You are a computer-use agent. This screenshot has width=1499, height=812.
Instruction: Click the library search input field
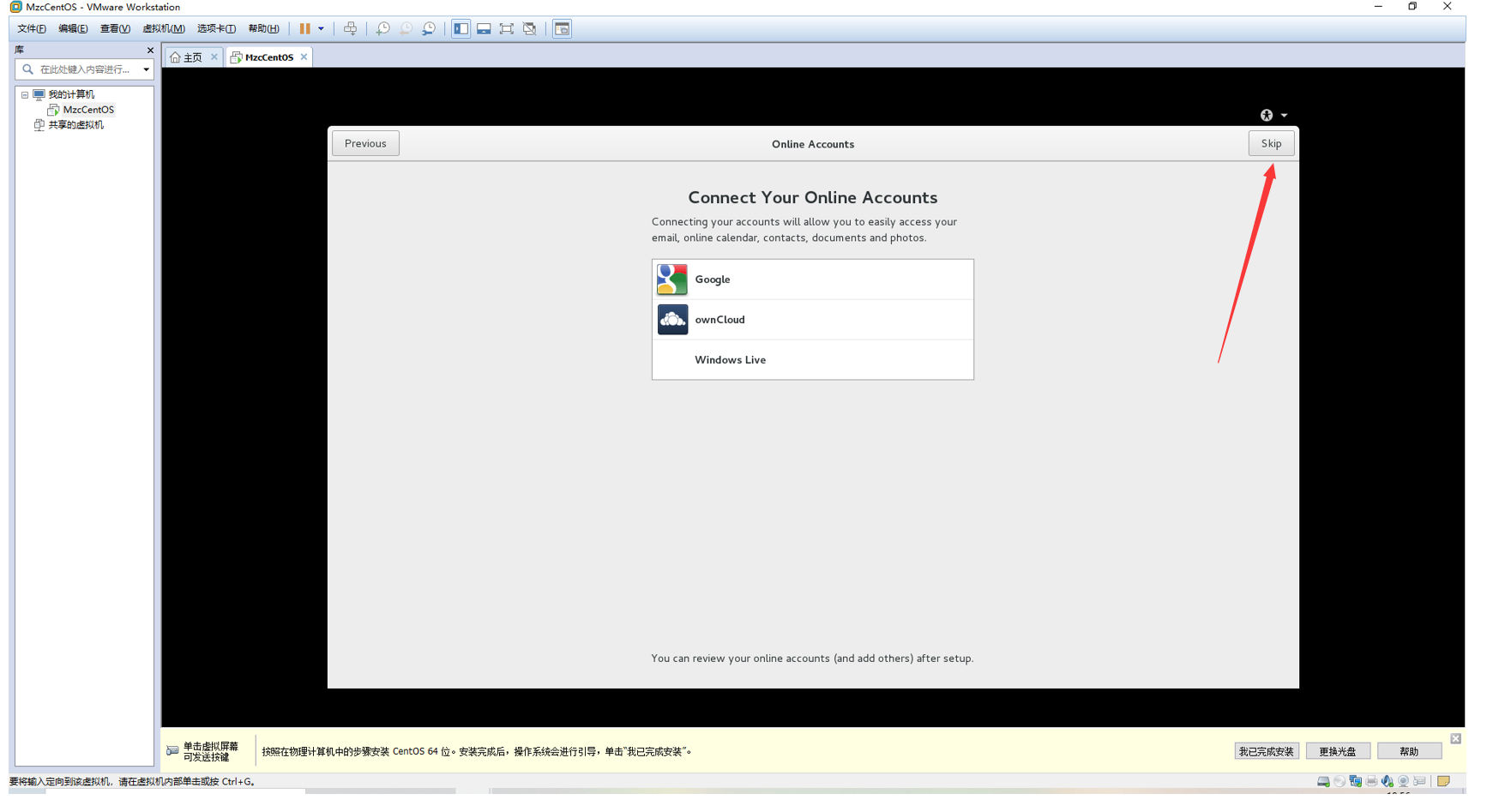coord(84,69)
